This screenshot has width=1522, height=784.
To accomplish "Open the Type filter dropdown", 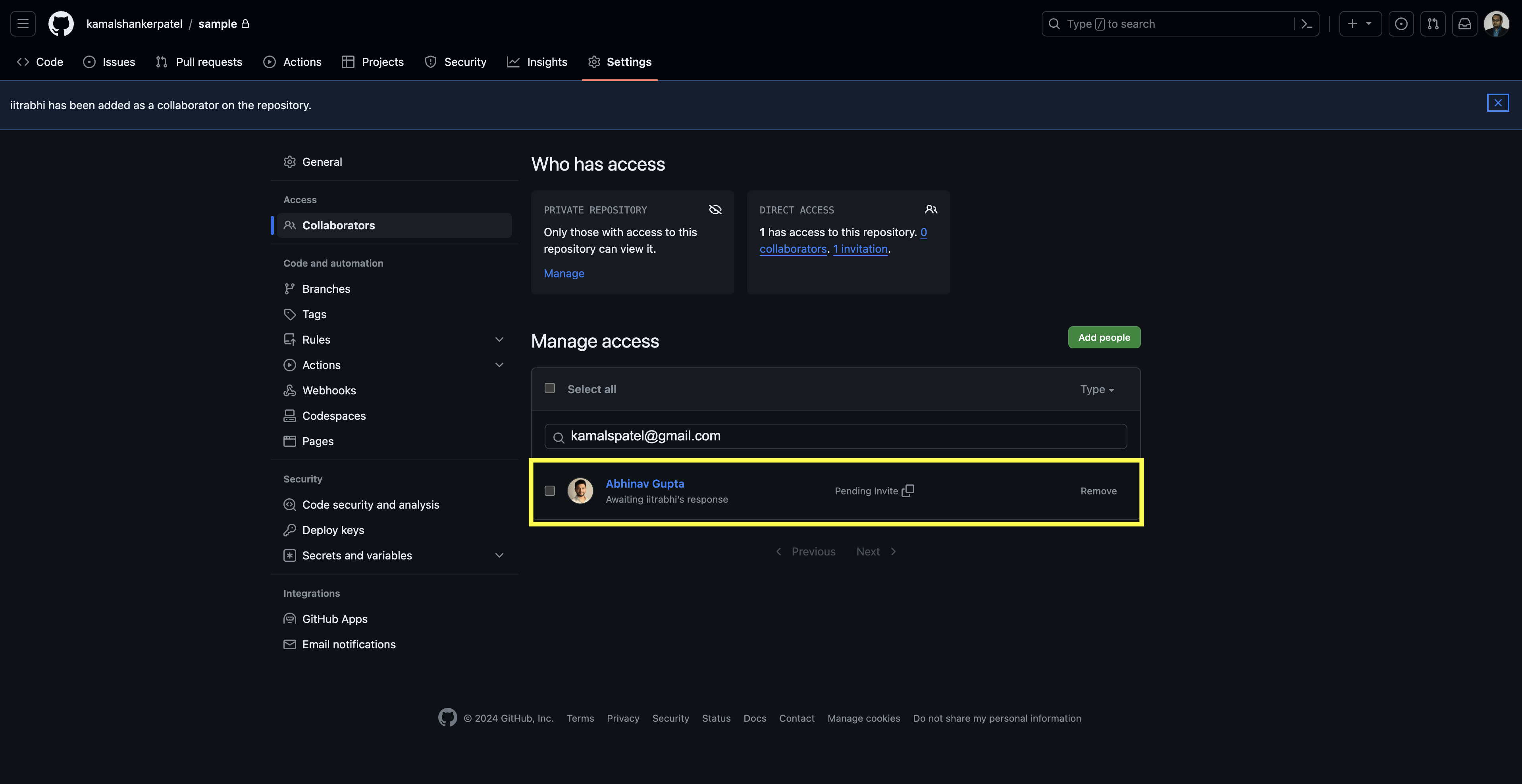I will click(1096, 389).
